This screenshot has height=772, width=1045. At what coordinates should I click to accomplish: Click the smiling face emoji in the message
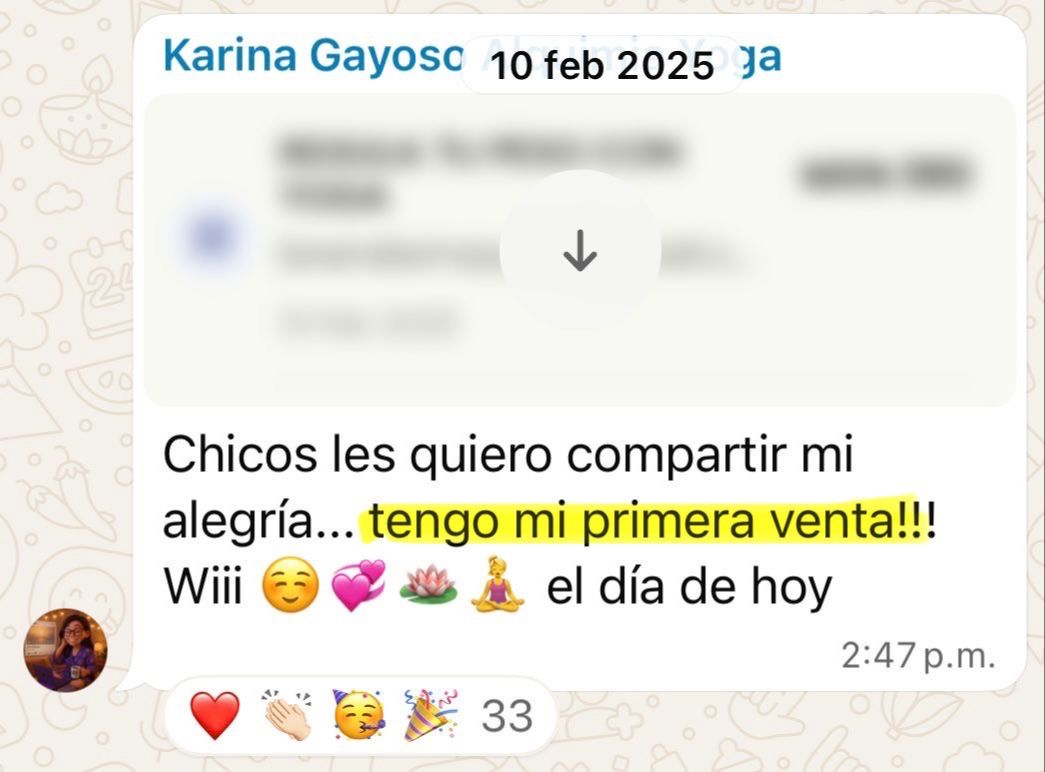point(290,586)
